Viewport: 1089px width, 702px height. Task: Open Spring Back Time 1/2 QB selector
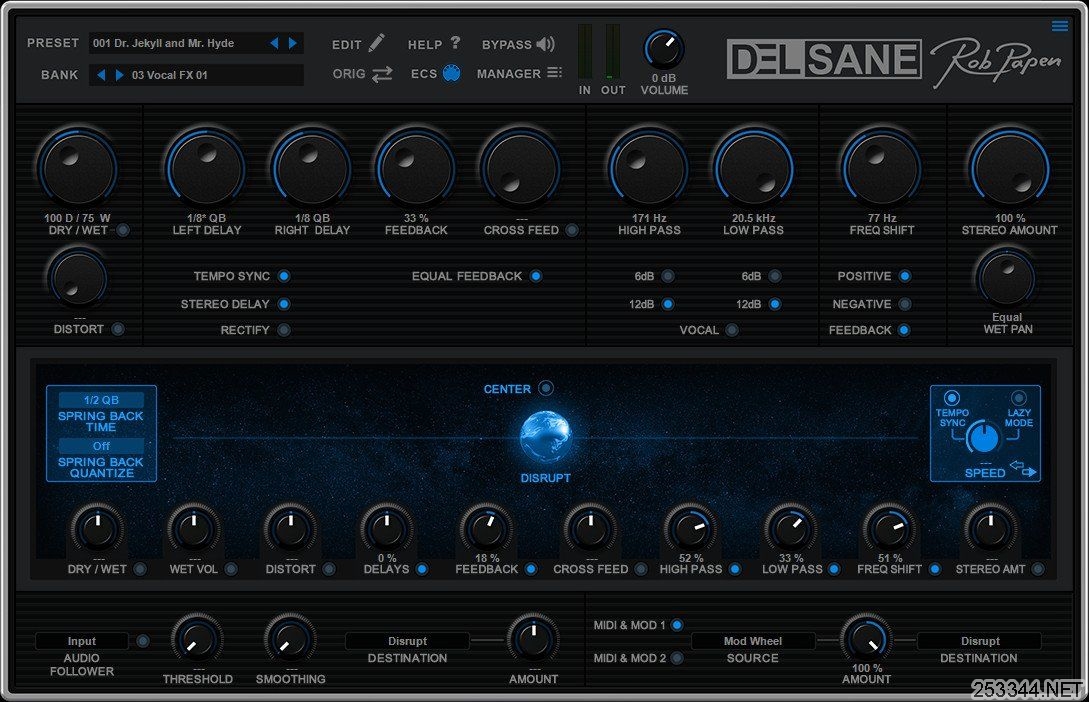[101, 400]
